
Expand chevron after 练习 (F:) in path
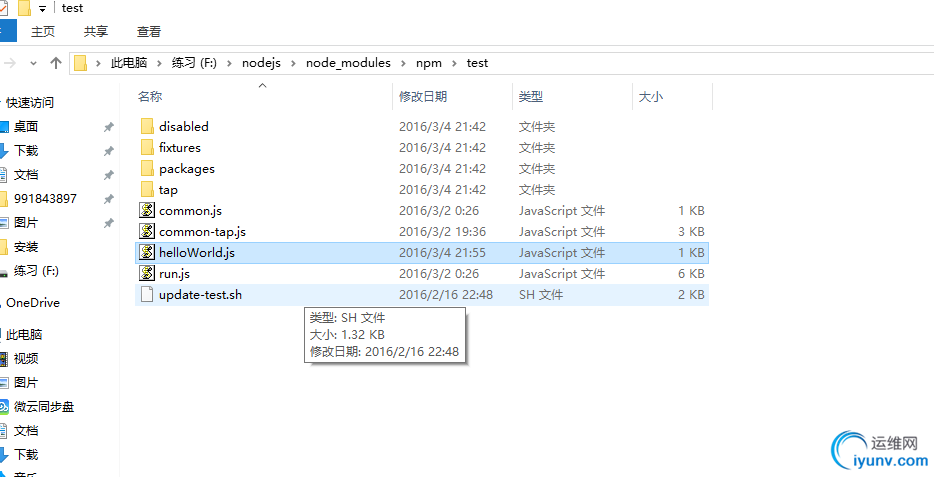point(229,63)
